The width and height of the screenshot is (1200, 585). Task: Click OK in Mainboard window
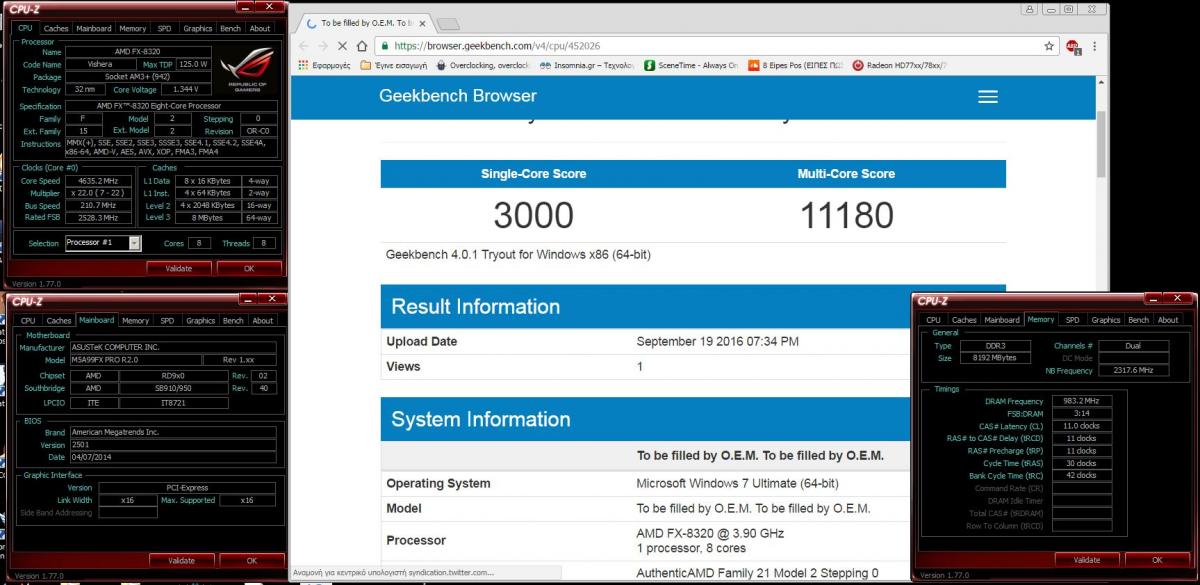pyautogui.click(x=251, y=560)
